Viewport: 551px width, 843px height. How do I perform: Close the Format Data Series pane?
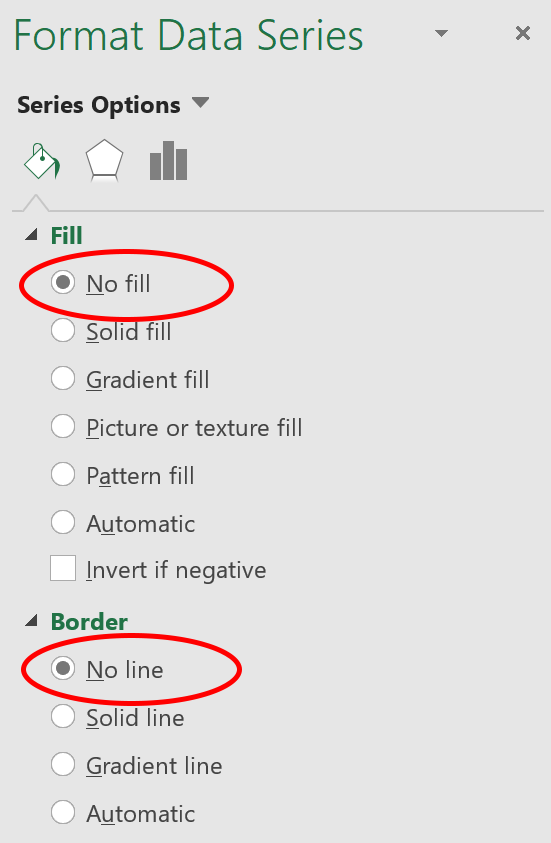[523, 33]
